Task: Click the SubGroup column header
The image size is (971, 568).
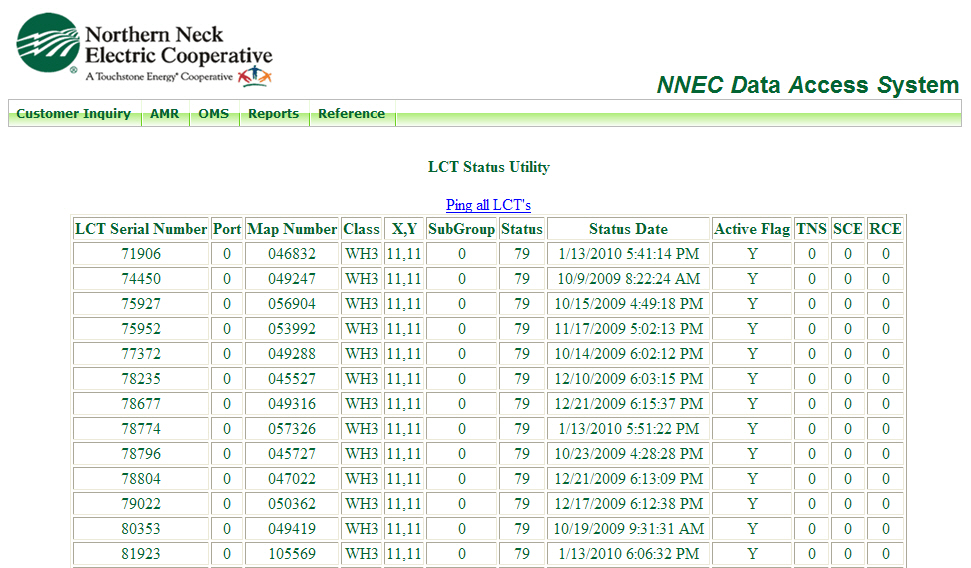Action: coord(461,229)
